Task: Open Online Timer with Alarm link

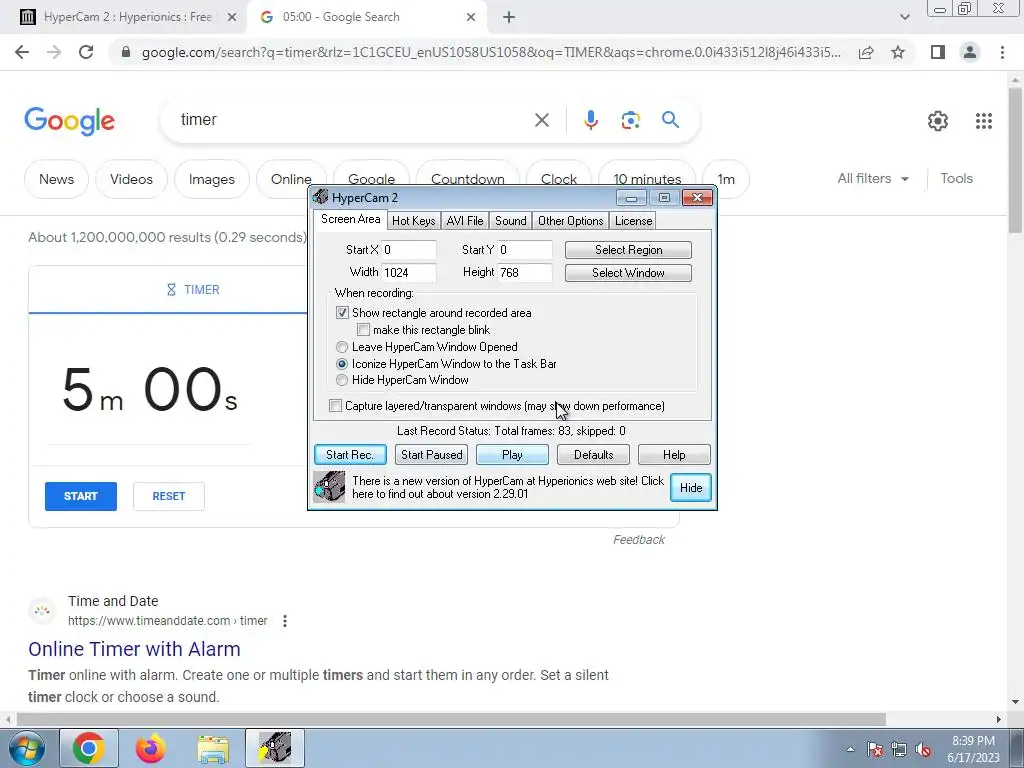Action: coord(135,649)
